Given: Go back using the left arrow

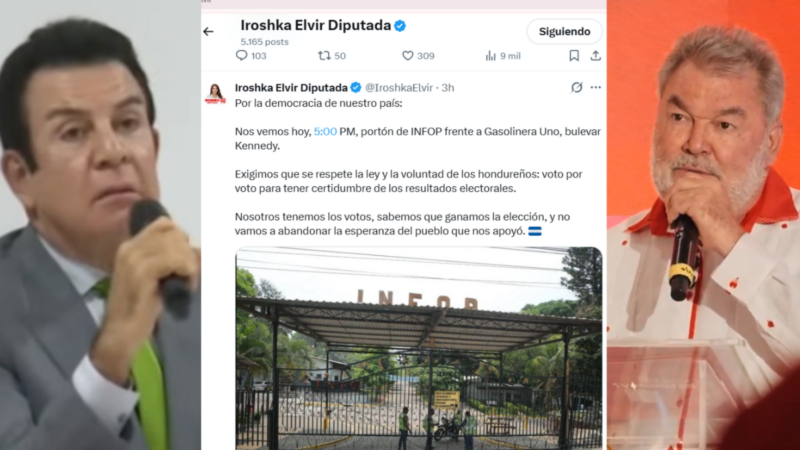Looking at the screenshot, I should pyautogui.click(x=208, y=32).
